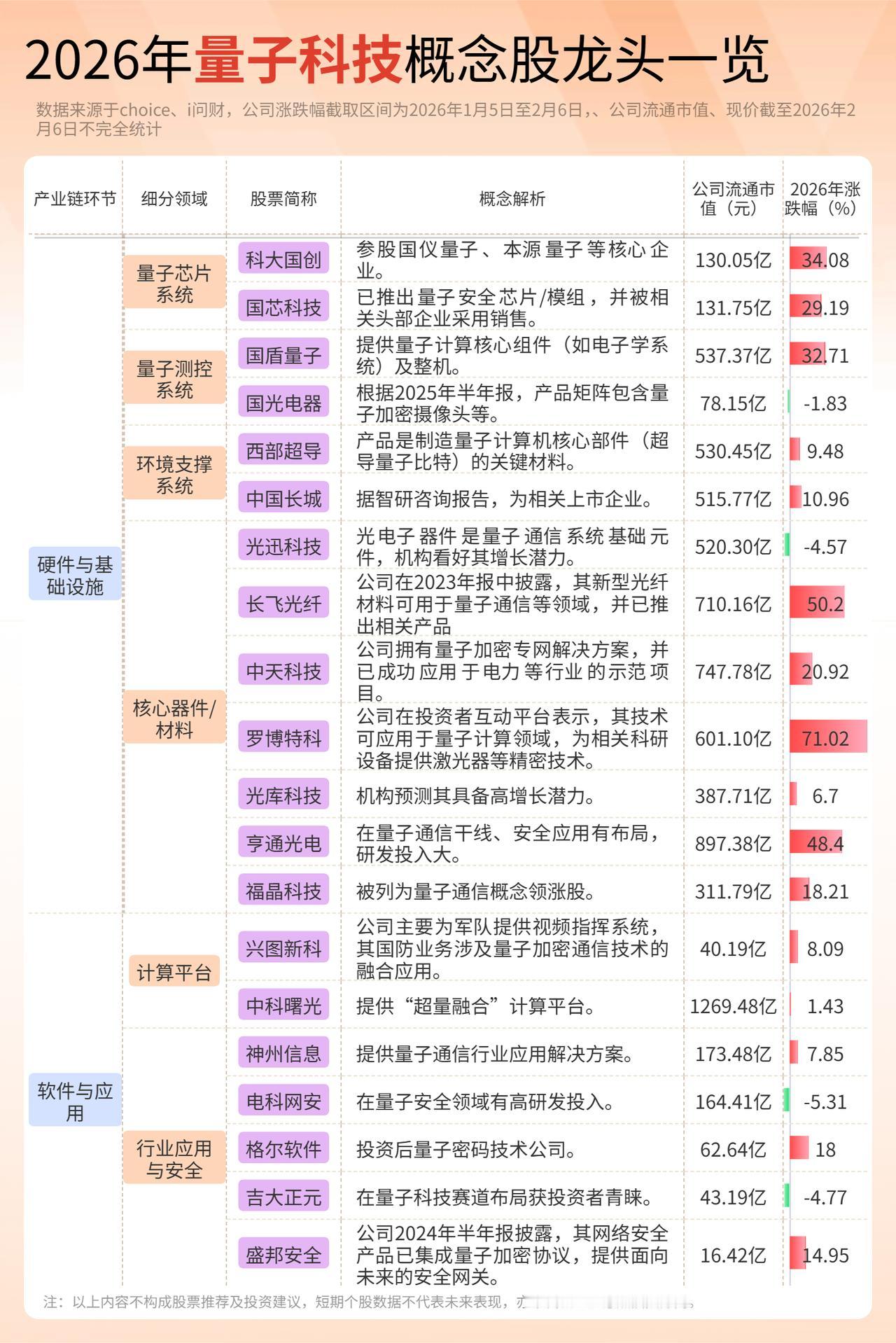
Task: Select the 软件与应用 category label
Action: tap(75, 1101)
